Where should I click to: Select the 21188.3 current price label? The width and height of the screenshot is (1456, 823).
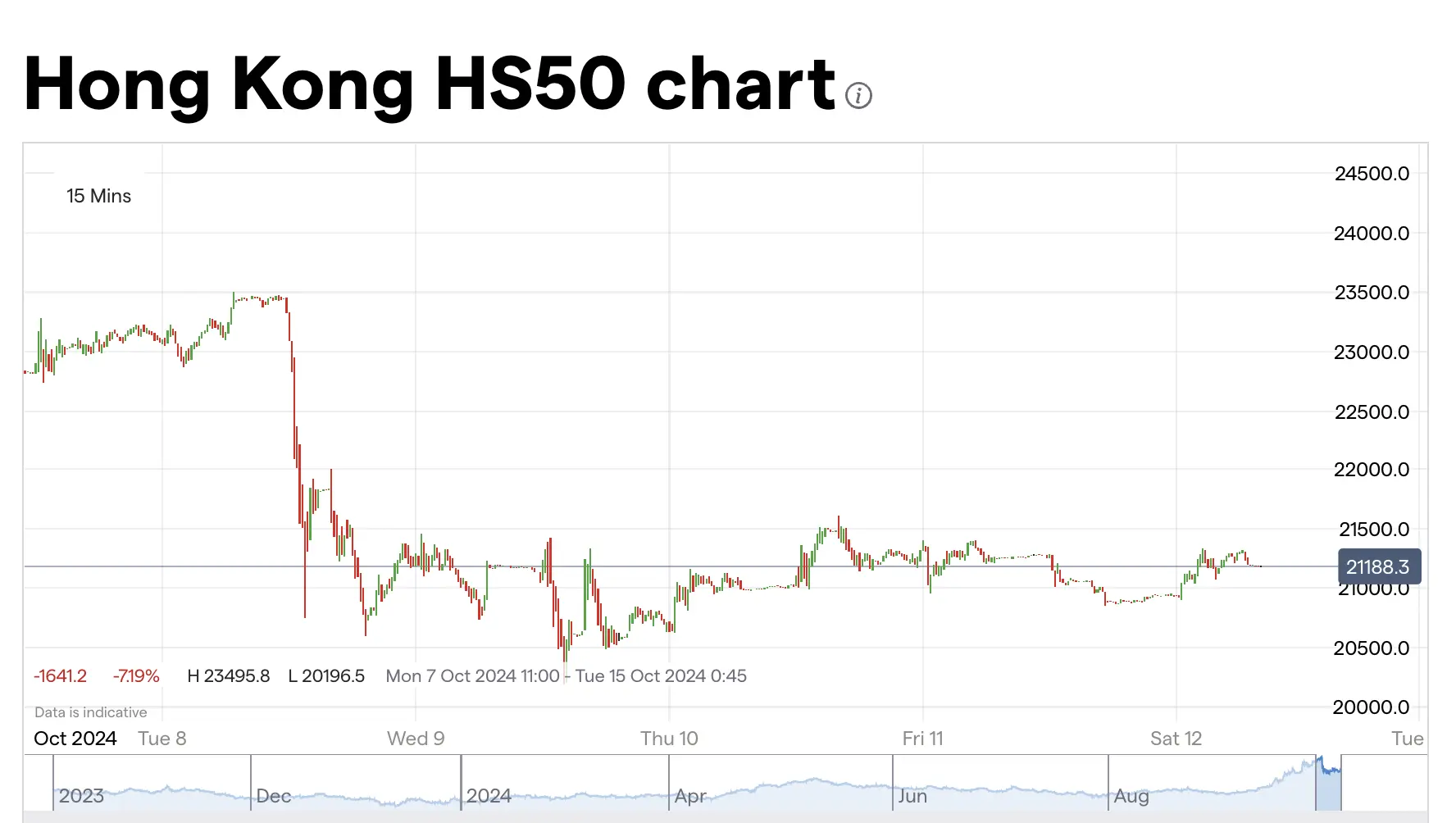[1379, 566]
